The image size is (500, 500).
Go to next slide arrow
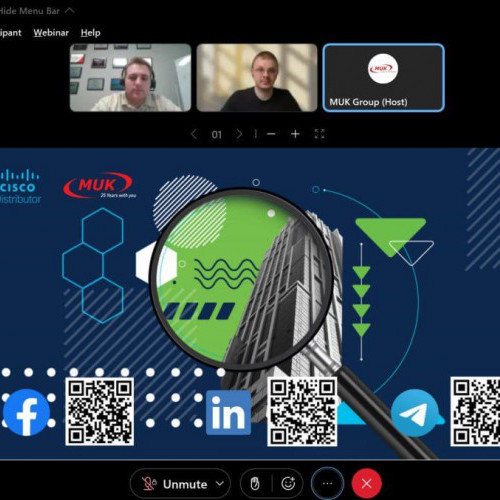coord(239,134)
